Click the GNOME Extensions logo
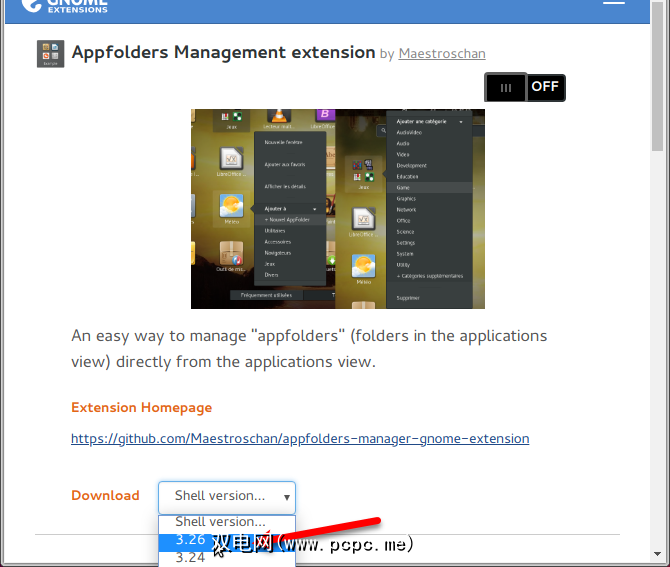The image size is (670, 567). [x=65, y=6]
